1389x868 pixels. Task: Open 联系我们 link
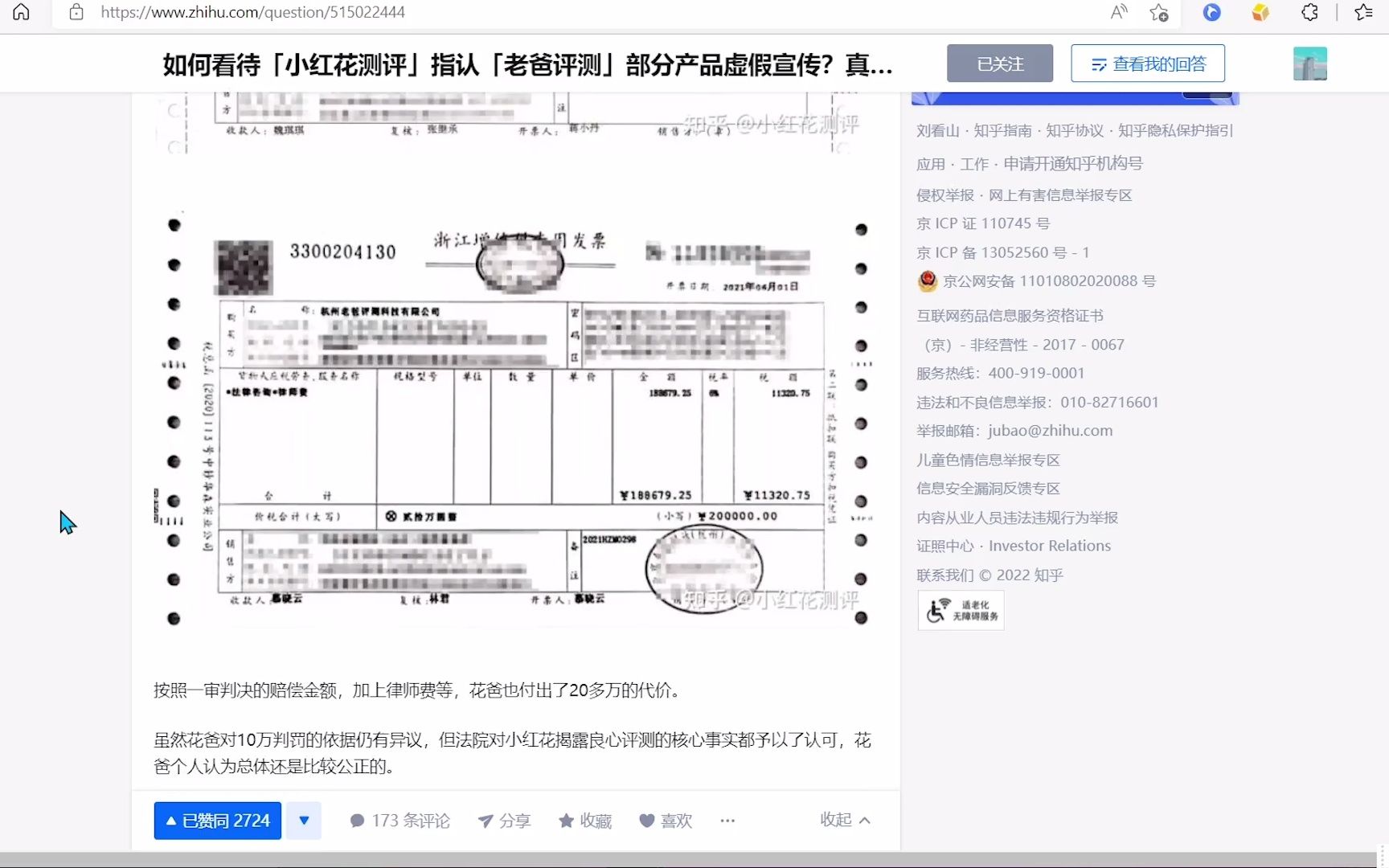click(x=945, y=575)
